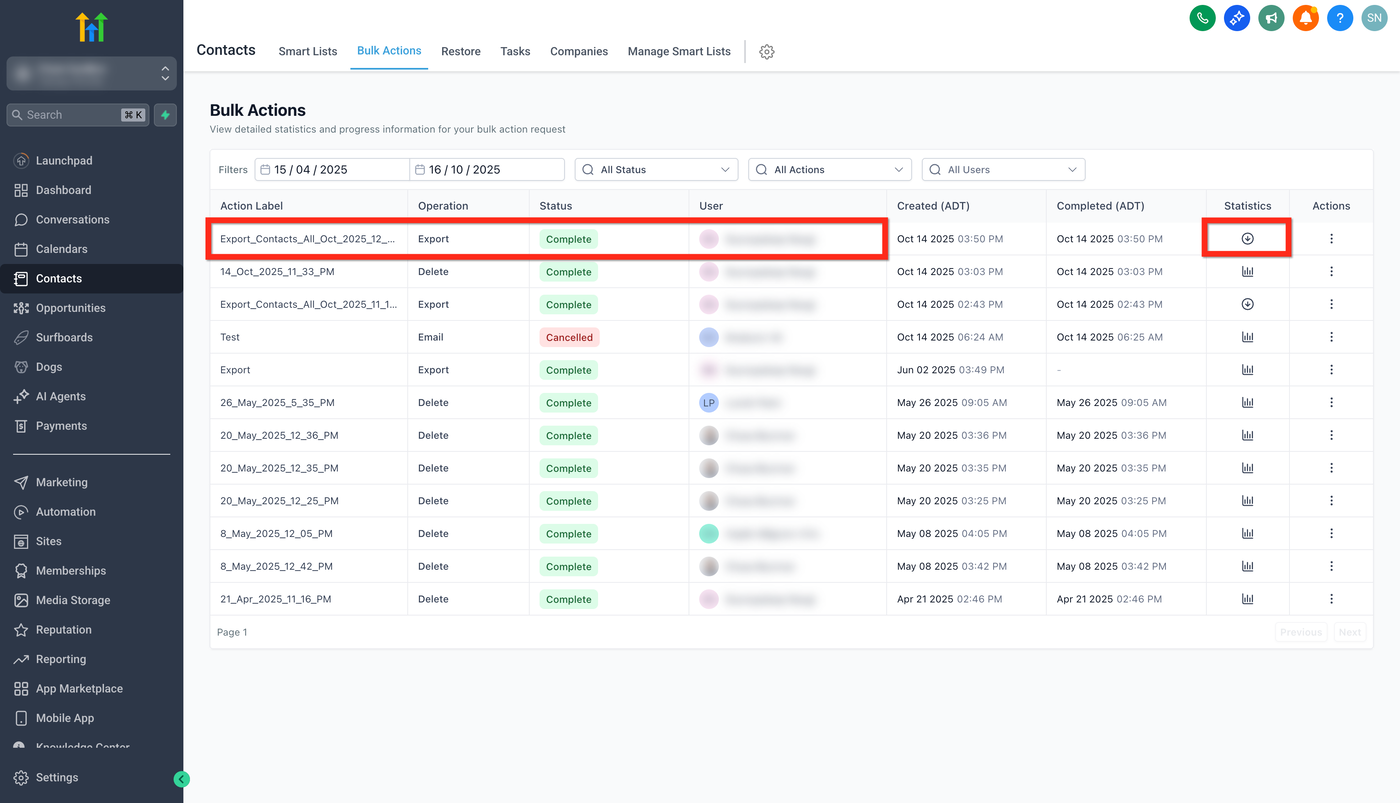Click the green lightning quick actions button
The width and height of the screenshot is (1400, 803).
click(x=165, y=115)
